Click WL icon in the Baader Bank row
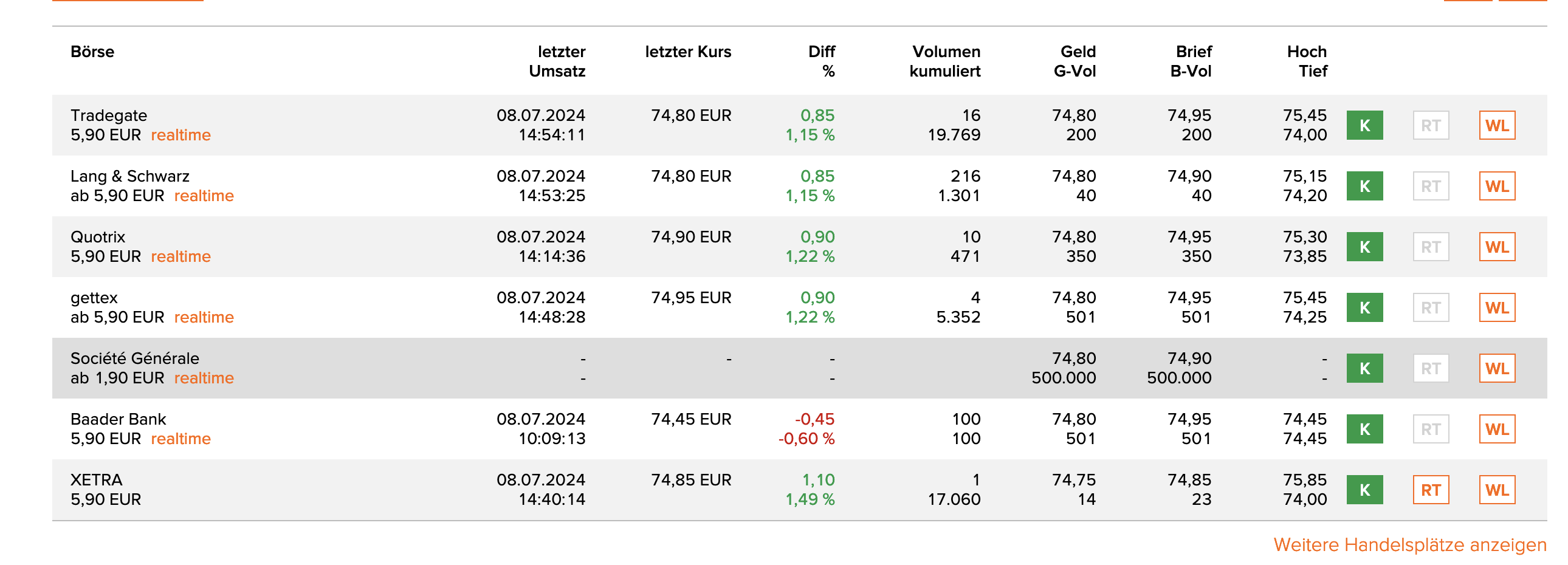 pos(1497,429)
